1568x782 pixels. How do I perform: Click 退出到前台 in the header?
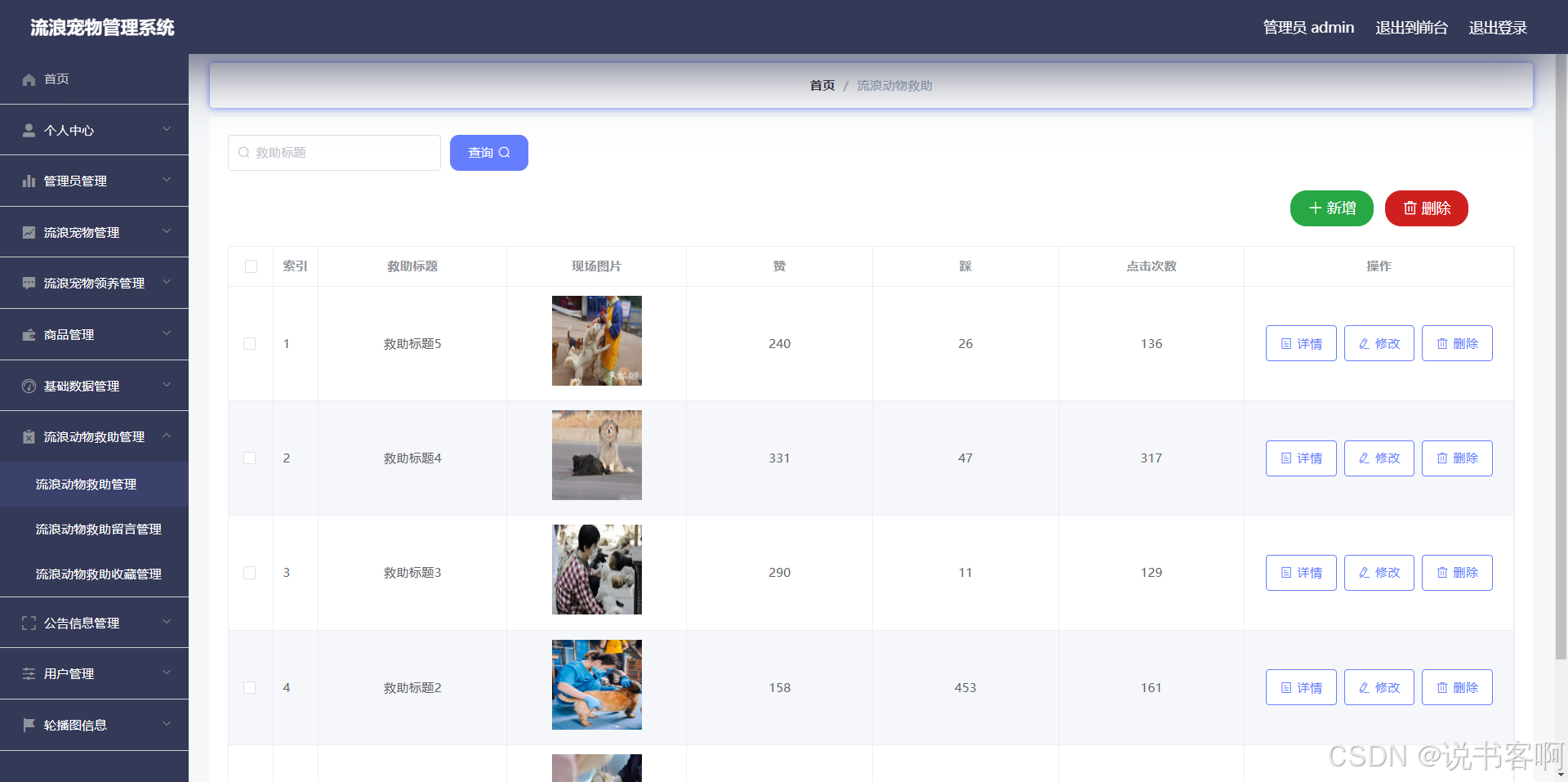(1411, 28)
